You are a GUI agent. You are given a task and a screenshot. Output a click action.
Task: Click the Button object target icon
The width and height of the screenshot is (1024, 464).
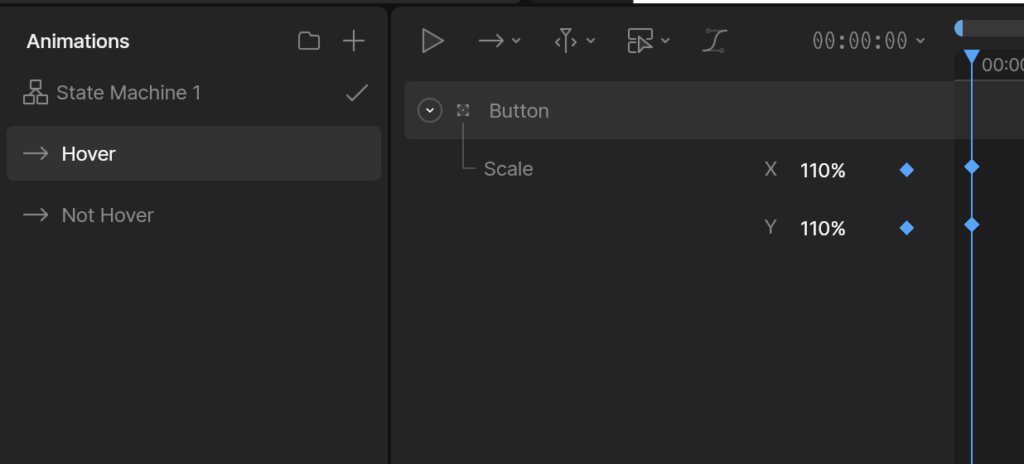click(x=463, y=111)
